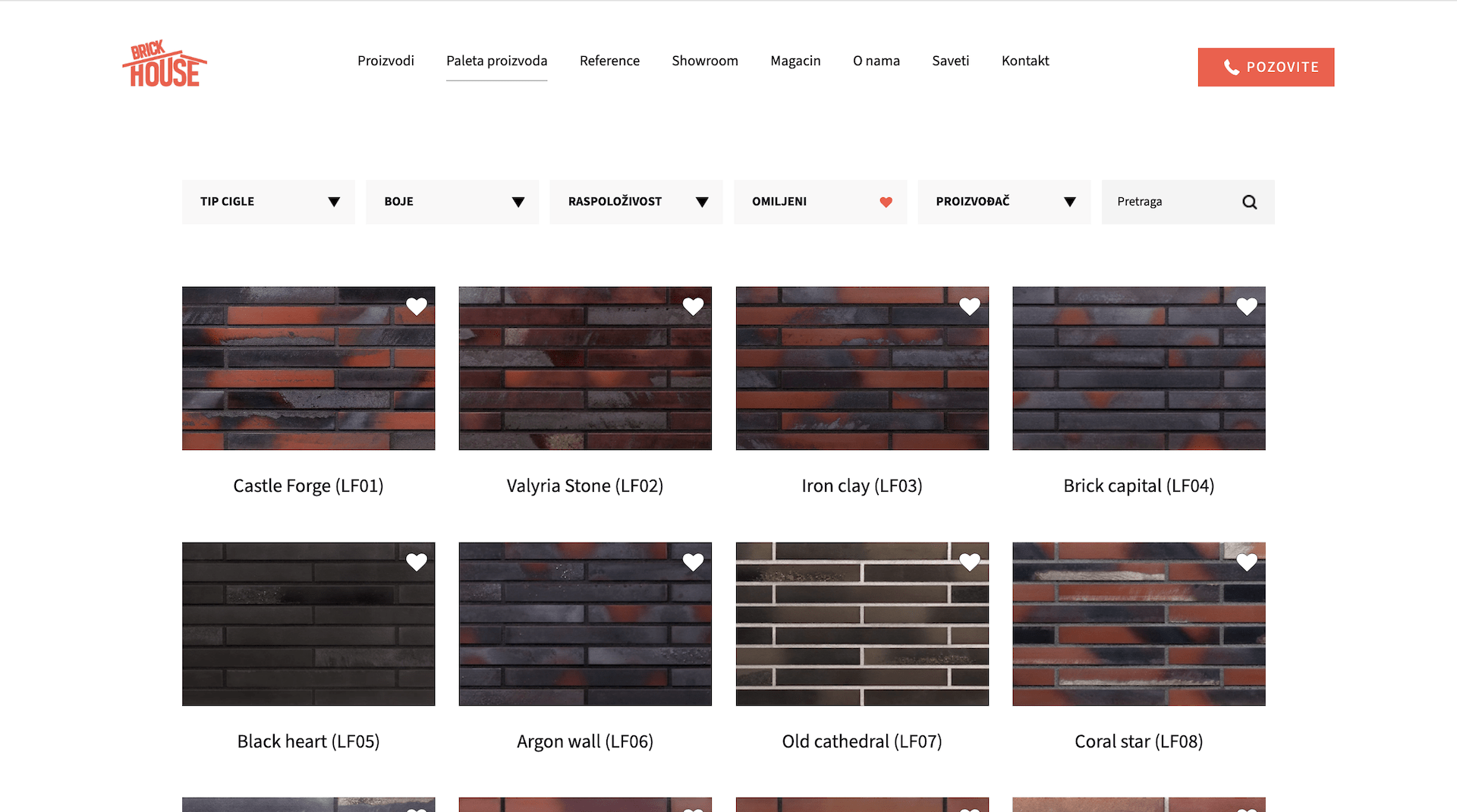Open Iron clay (LF03) brick image
The height and width of the screenshot is (812, 1457).
point(862,368)
